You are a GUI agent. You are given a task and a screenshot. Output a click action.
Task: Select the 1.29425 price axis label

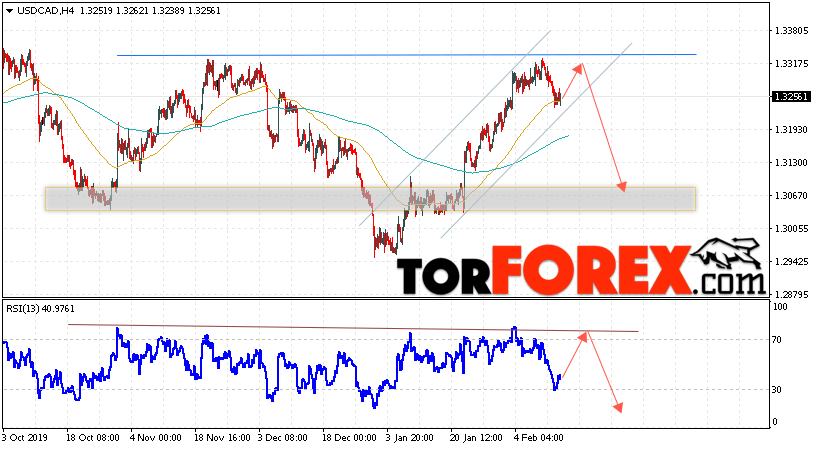click(791, 261)
